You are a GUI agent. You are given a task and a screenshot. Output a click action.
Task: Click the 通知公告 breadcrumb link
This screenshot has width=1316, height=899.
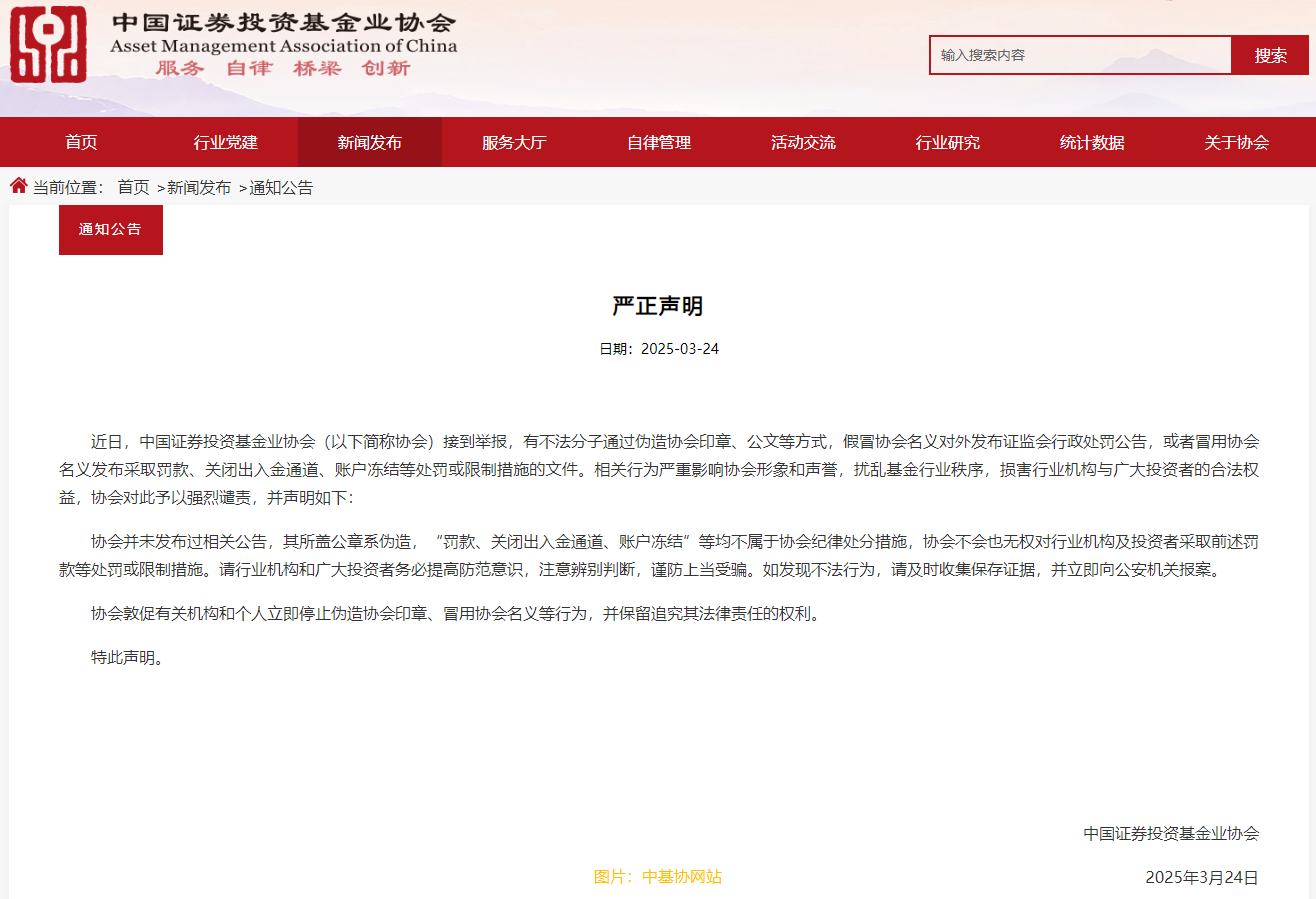(x=281, y=187)
